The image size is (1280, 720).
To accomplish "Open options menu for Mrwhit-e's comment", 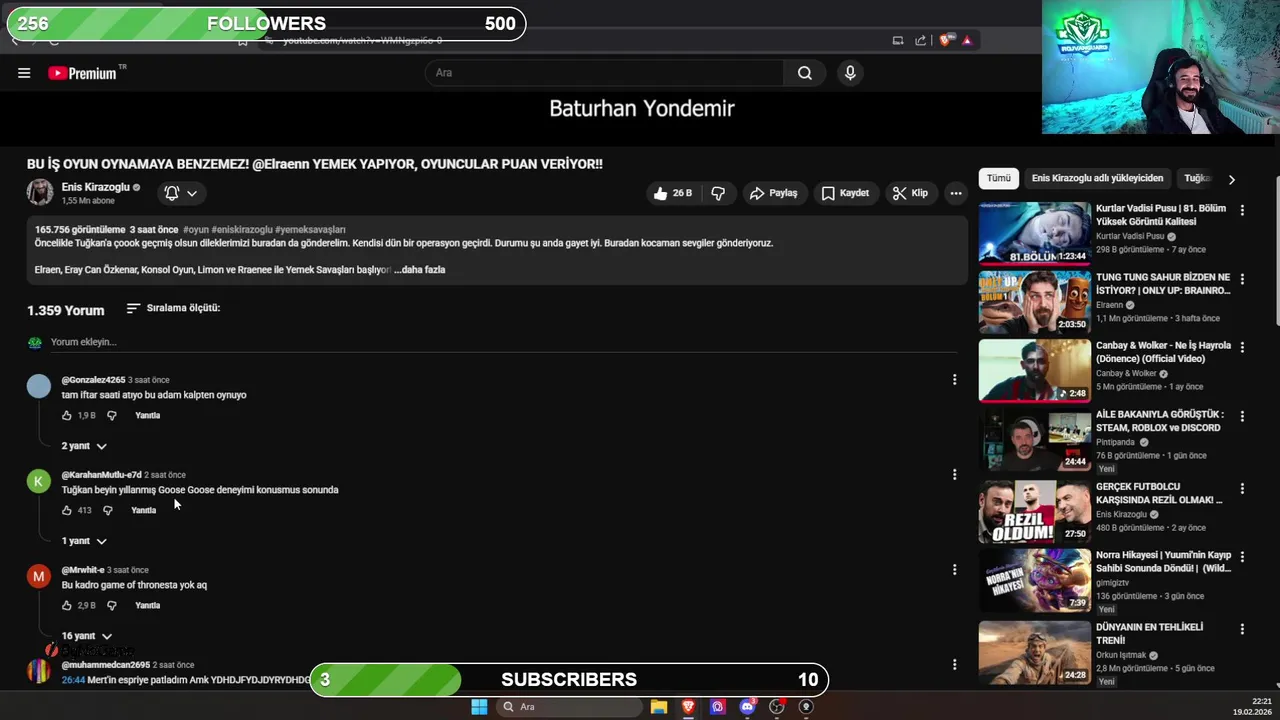I will click(954, 570).
